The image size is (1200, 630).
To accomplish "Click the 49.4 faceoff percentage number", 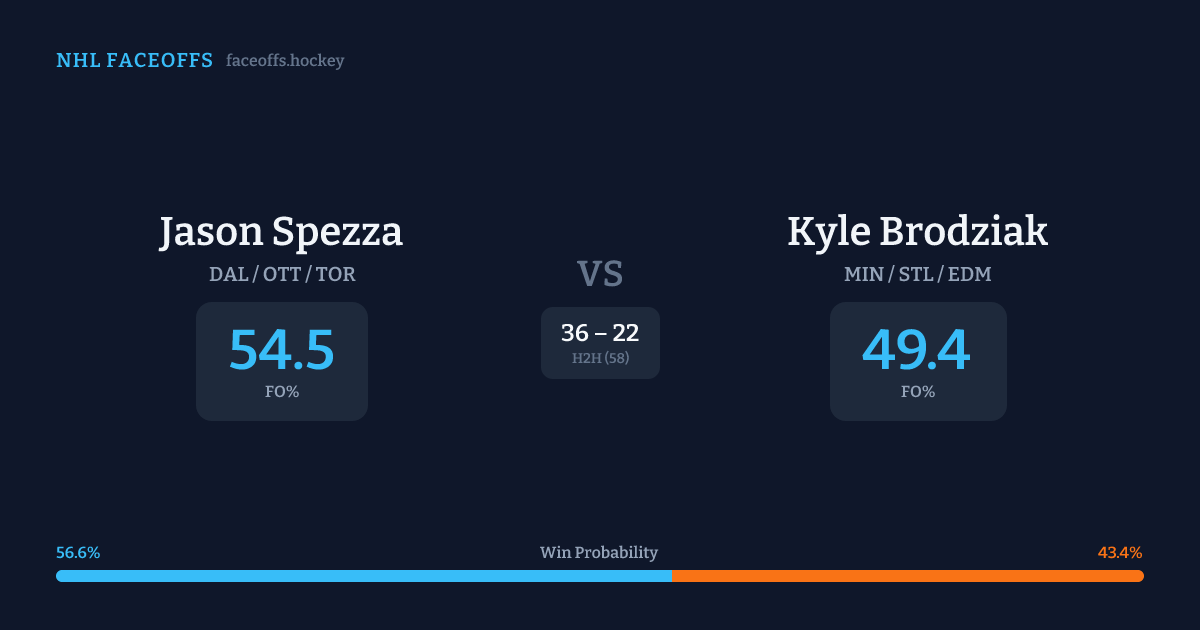I will point(917,350).
